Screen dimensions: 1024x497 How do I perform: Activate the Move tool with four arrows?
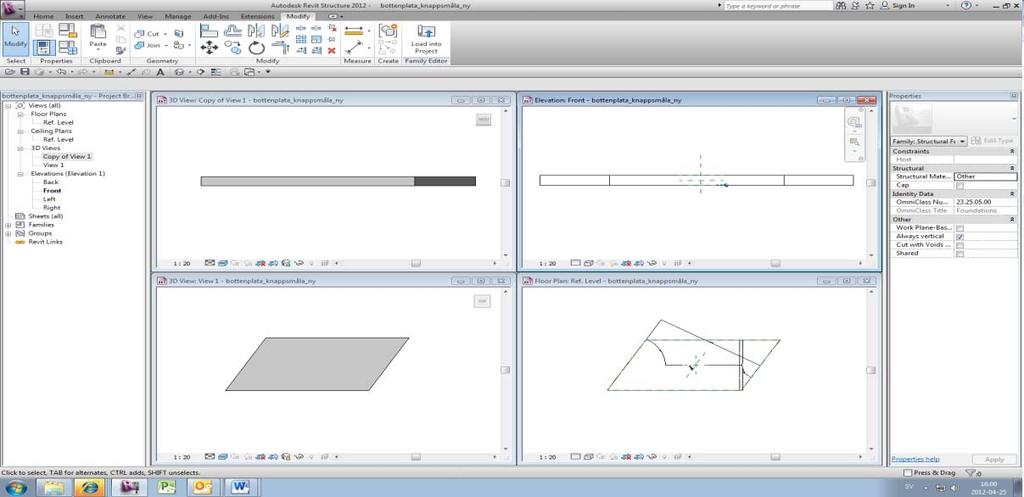pos(209,47)
